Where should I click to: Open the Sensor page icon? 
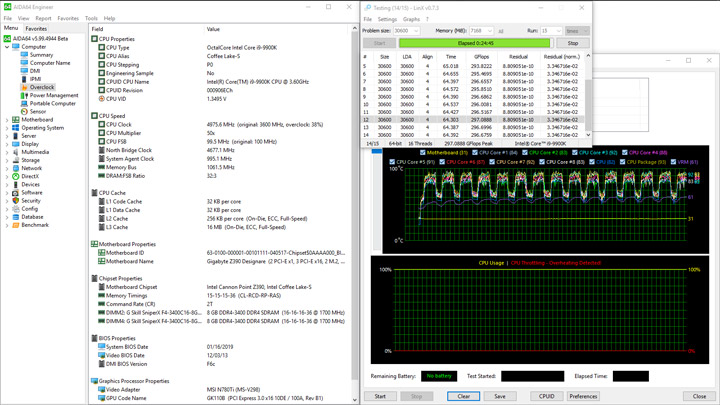pos(25,111)
